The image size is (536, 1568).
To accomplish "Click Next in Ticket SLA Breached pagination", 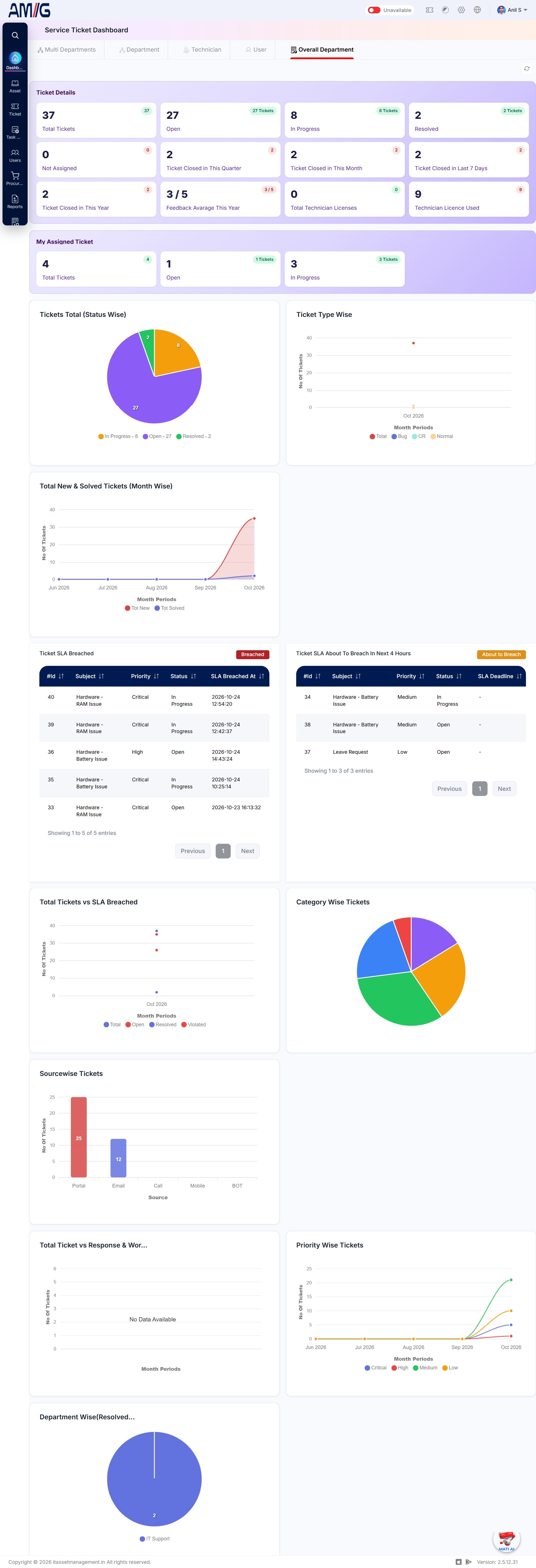I will 247,851.
